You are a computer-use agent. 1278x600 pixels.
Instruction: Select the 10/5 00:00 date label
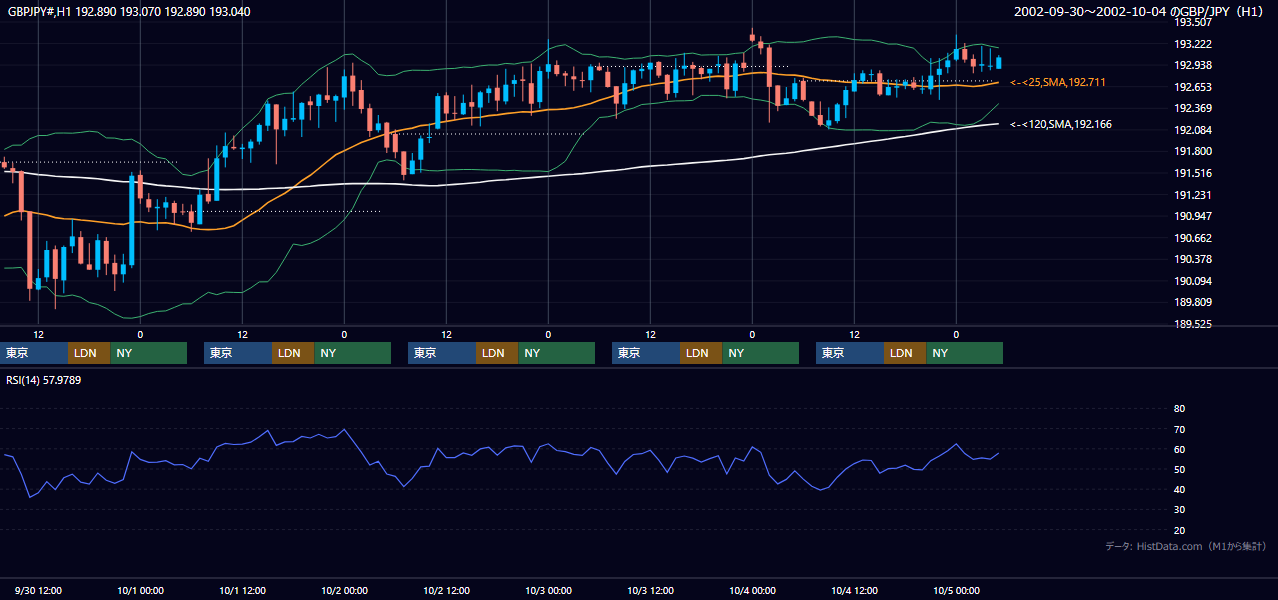957,591
